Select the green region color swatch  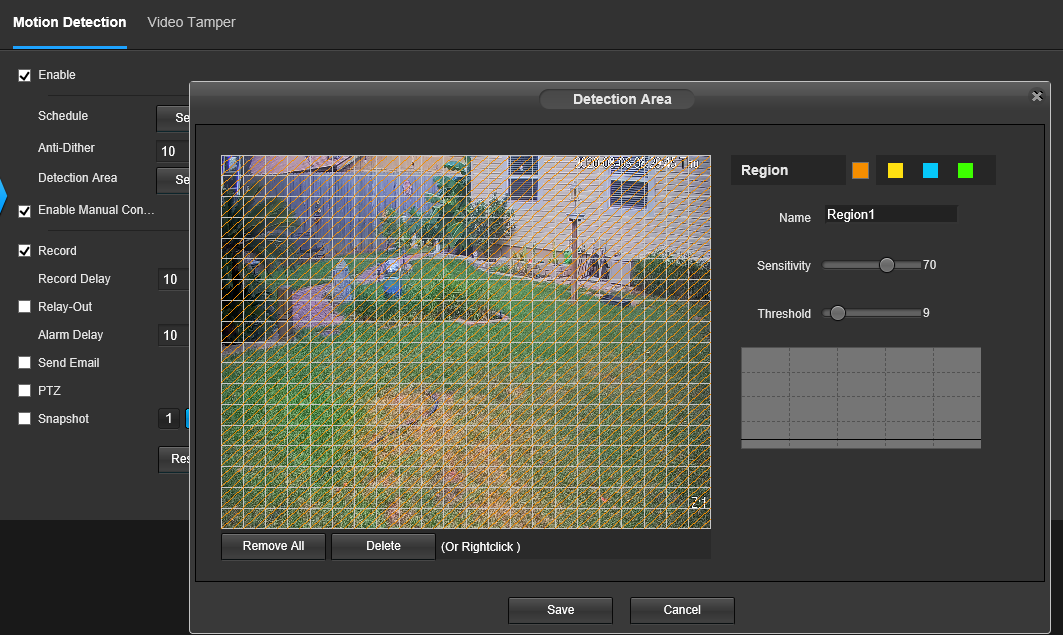(965, 170)
